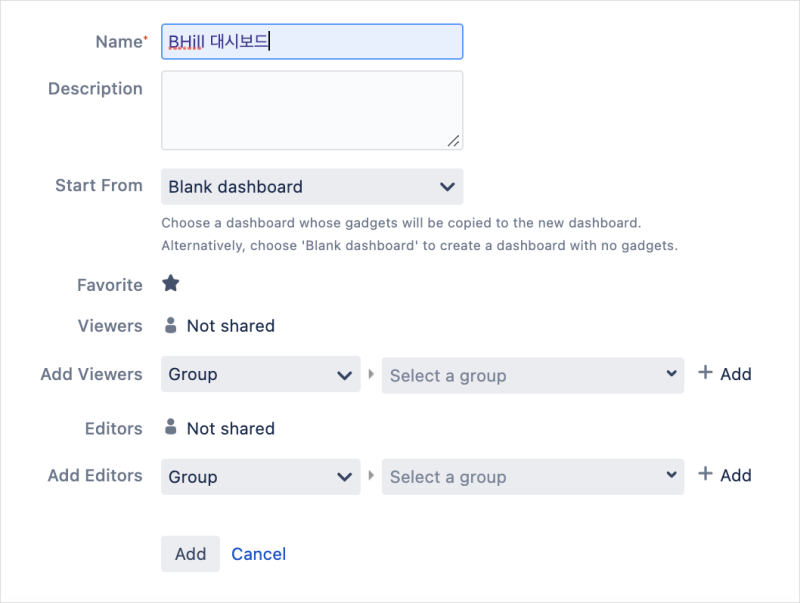Image resolution: width=800 pixels, height=603 pixels.
Task: Expand Add Viewers 'Select a group' dropdown
Action: 532,376
